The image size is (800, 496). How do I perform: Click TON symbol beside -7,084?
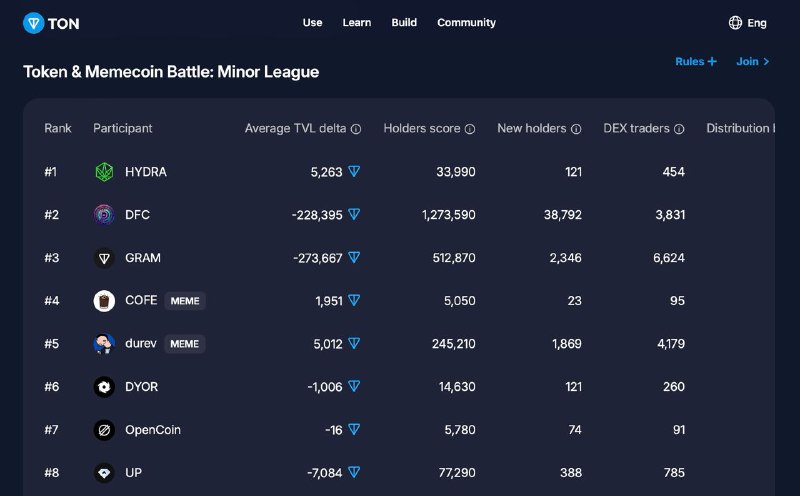354,472
